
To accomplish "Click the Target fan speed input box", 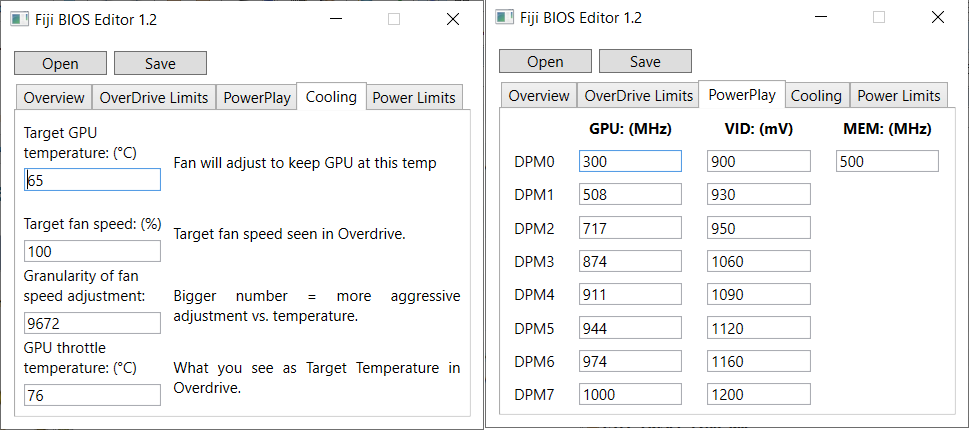I will click(x=92, y=250).
